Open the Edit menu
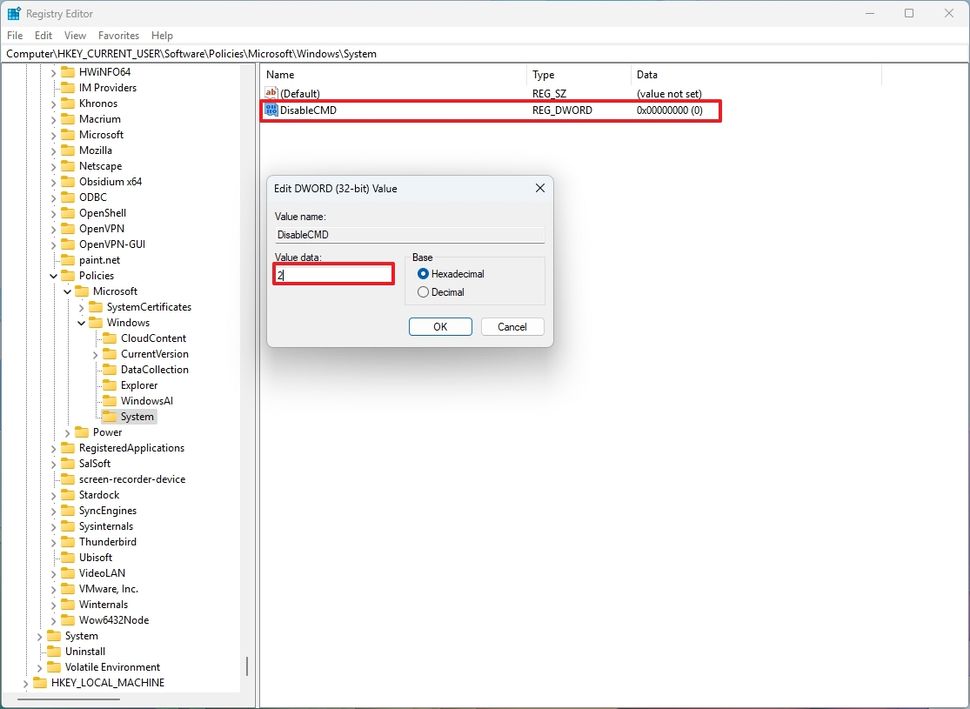The height and width of the screenshot is (709, 970). point(43,34)
